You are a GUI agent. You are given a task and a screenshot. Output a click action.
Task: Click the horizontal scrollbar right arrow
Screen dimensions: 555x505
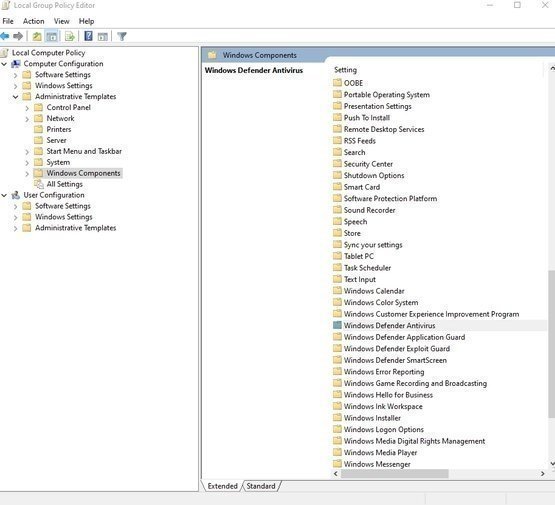point(543,474)
